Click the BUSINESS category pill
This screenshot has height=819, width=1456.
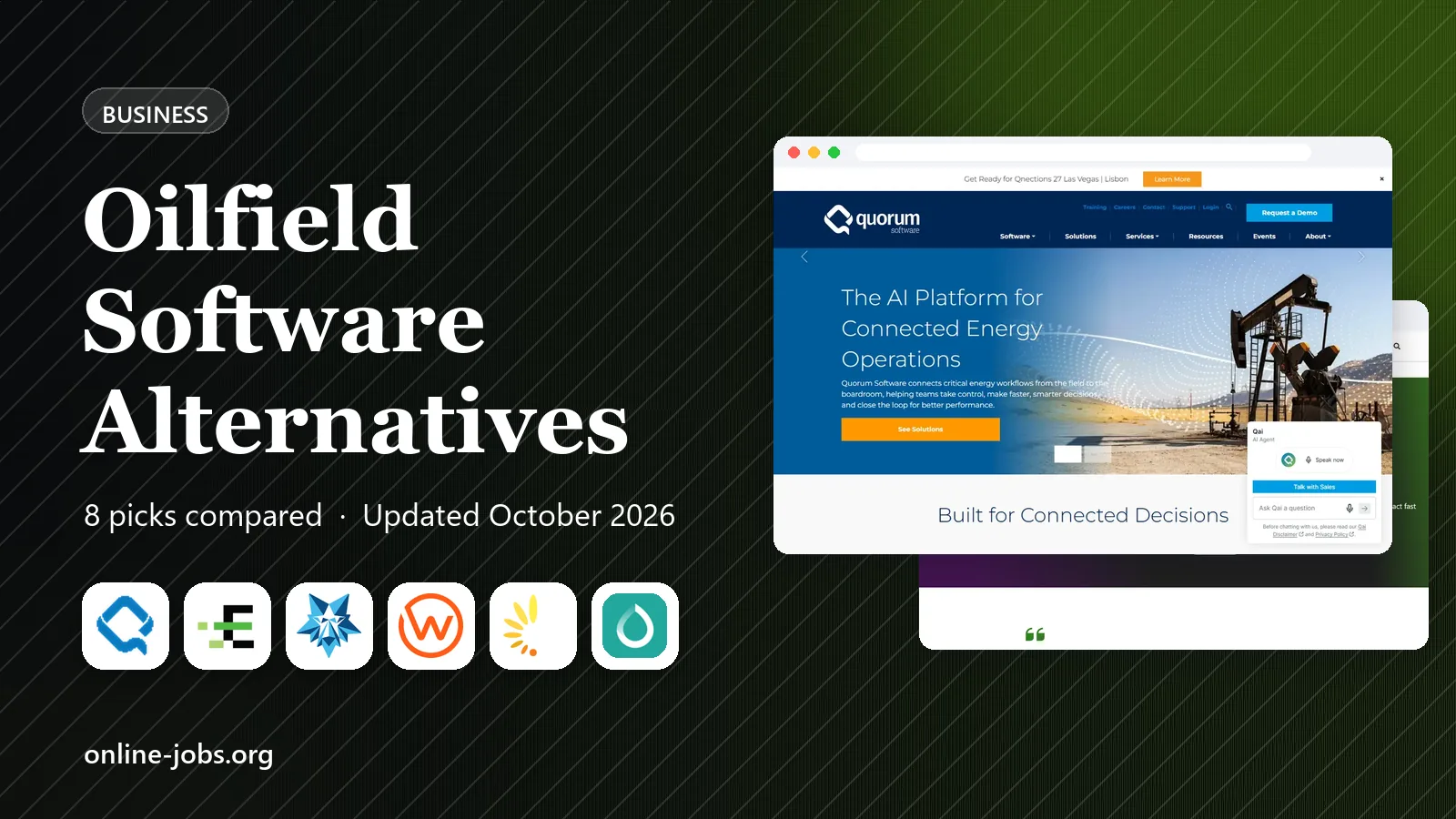pyautogui.click(x=155, y=111)
